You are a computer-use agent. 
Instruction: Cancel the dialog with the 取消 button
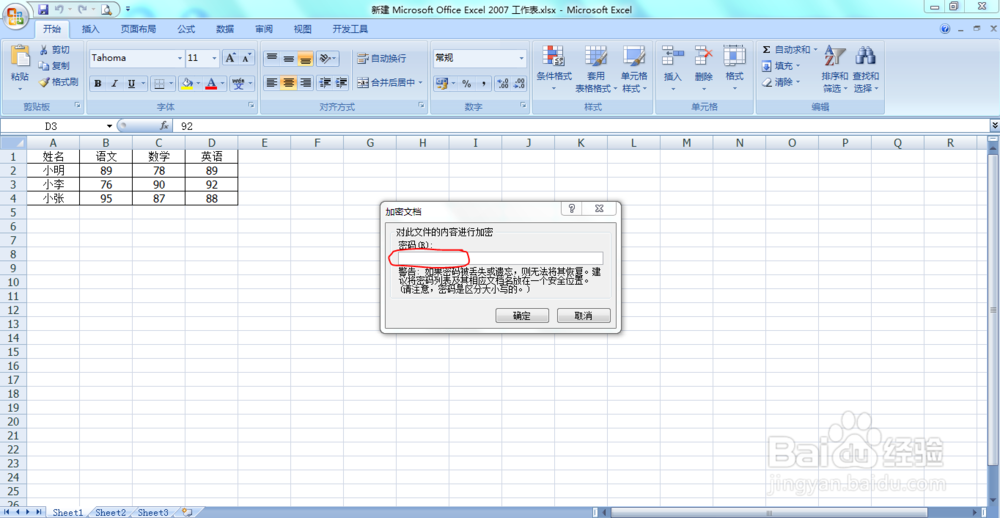coord(584,316)
